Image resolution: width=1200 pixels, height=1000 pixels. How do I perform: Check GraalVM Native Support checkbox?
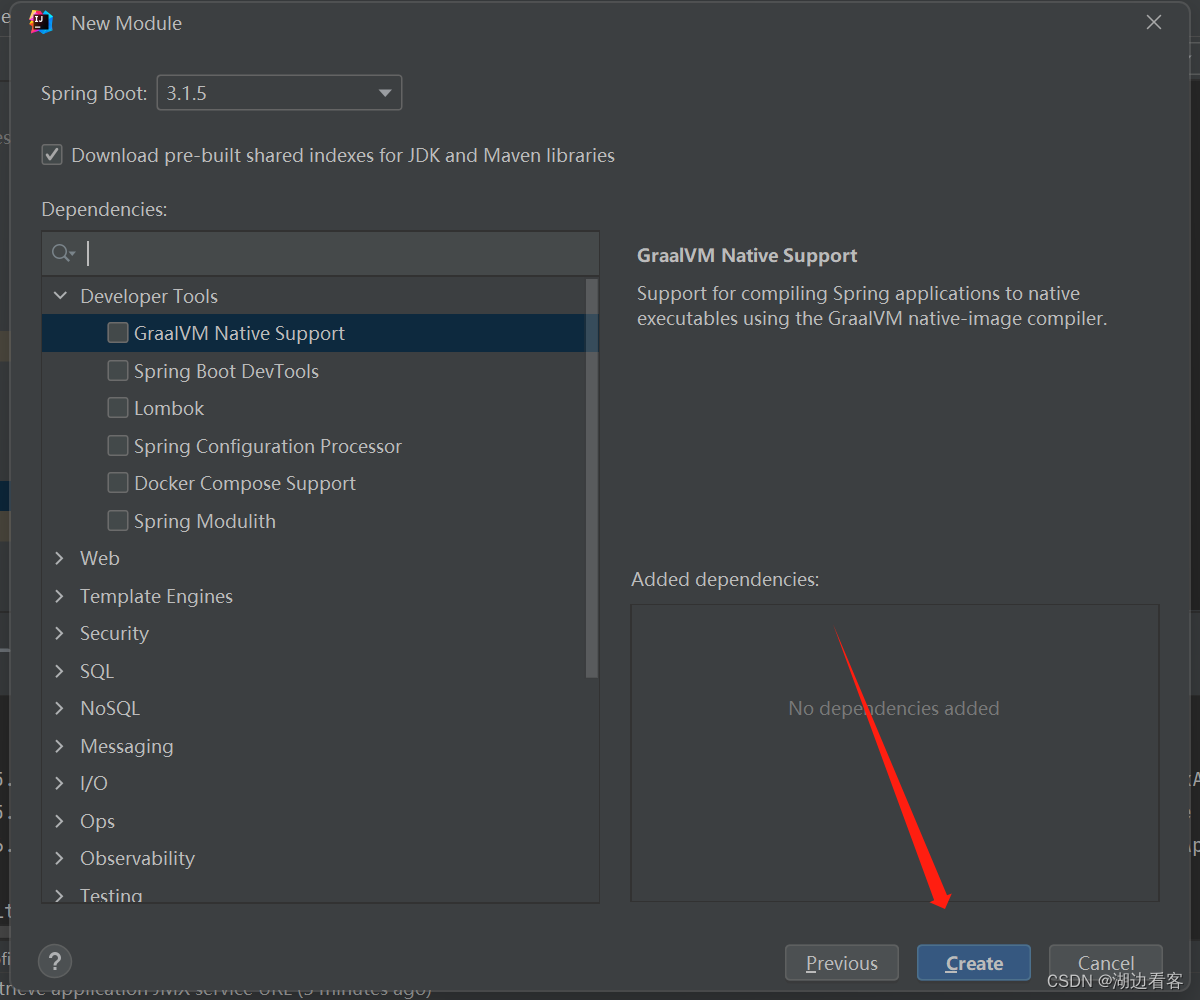click(118, 333)
